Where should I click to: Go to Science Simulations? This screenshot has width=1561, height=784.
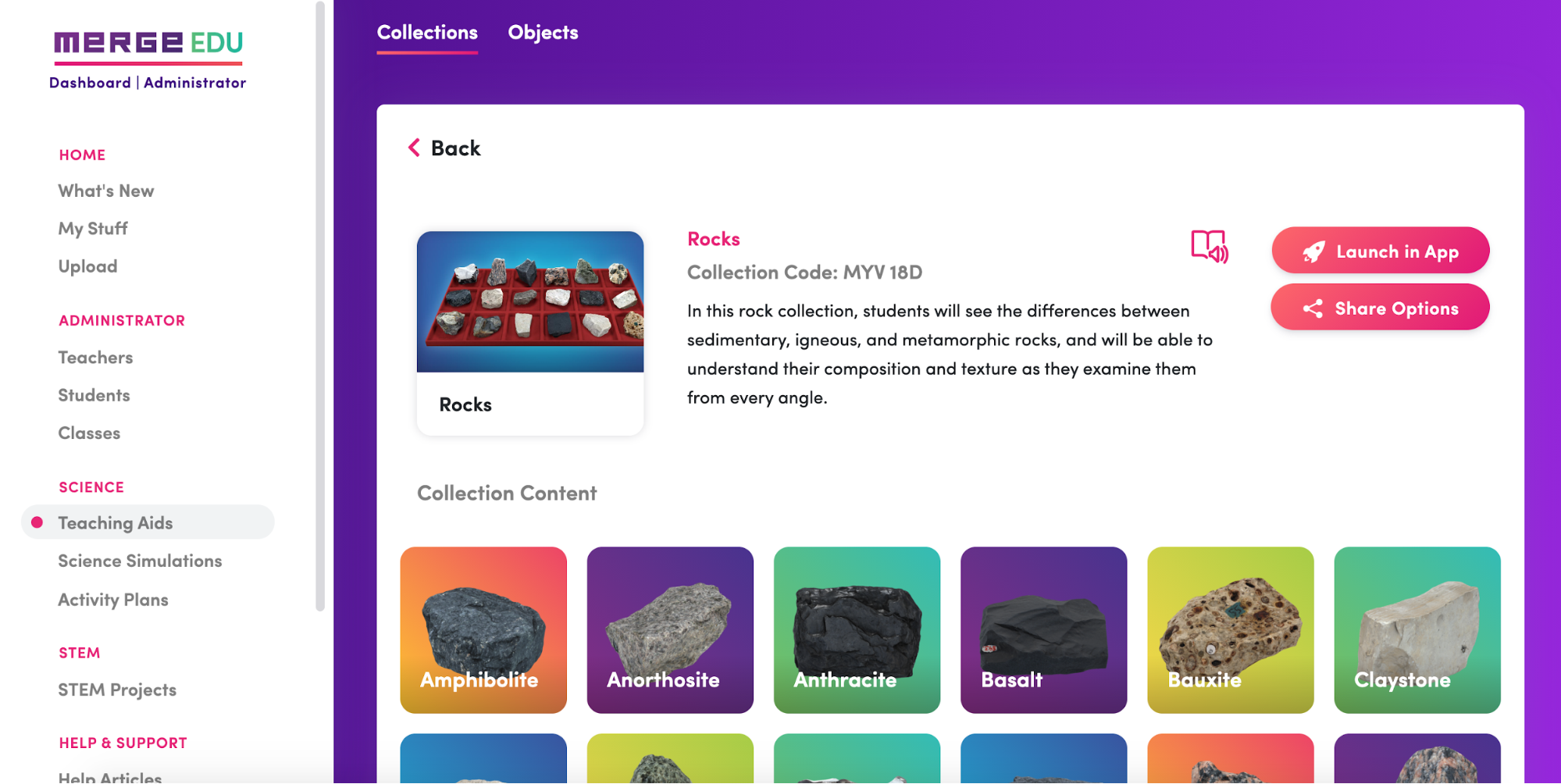coord(140,561)
